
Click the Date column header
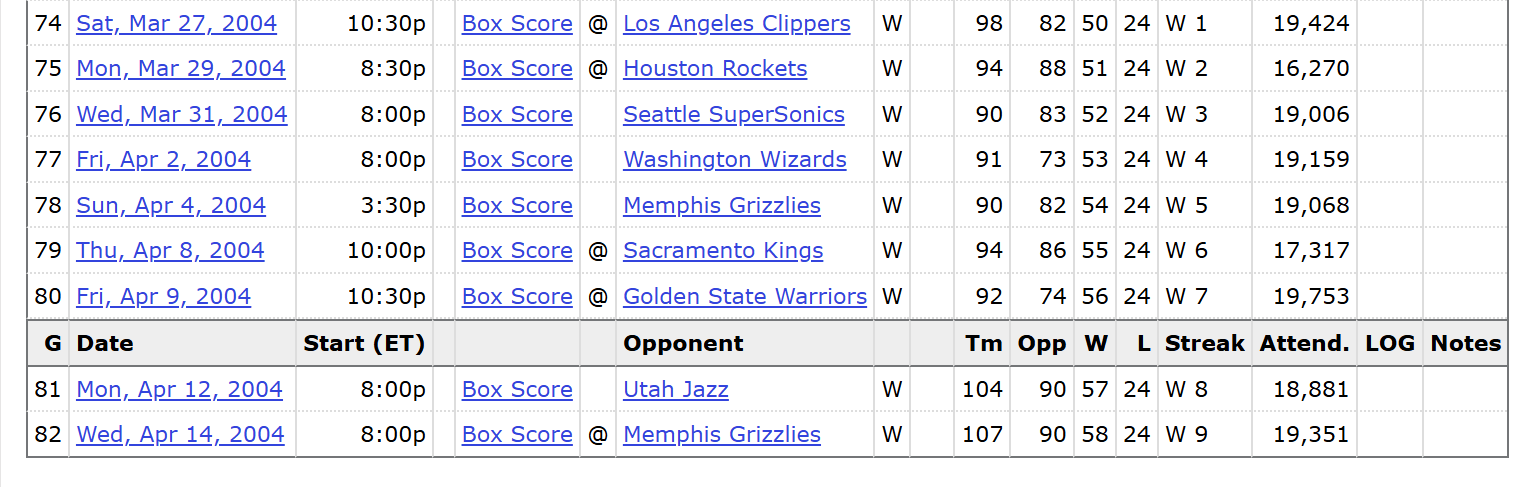tap(105, 344)
